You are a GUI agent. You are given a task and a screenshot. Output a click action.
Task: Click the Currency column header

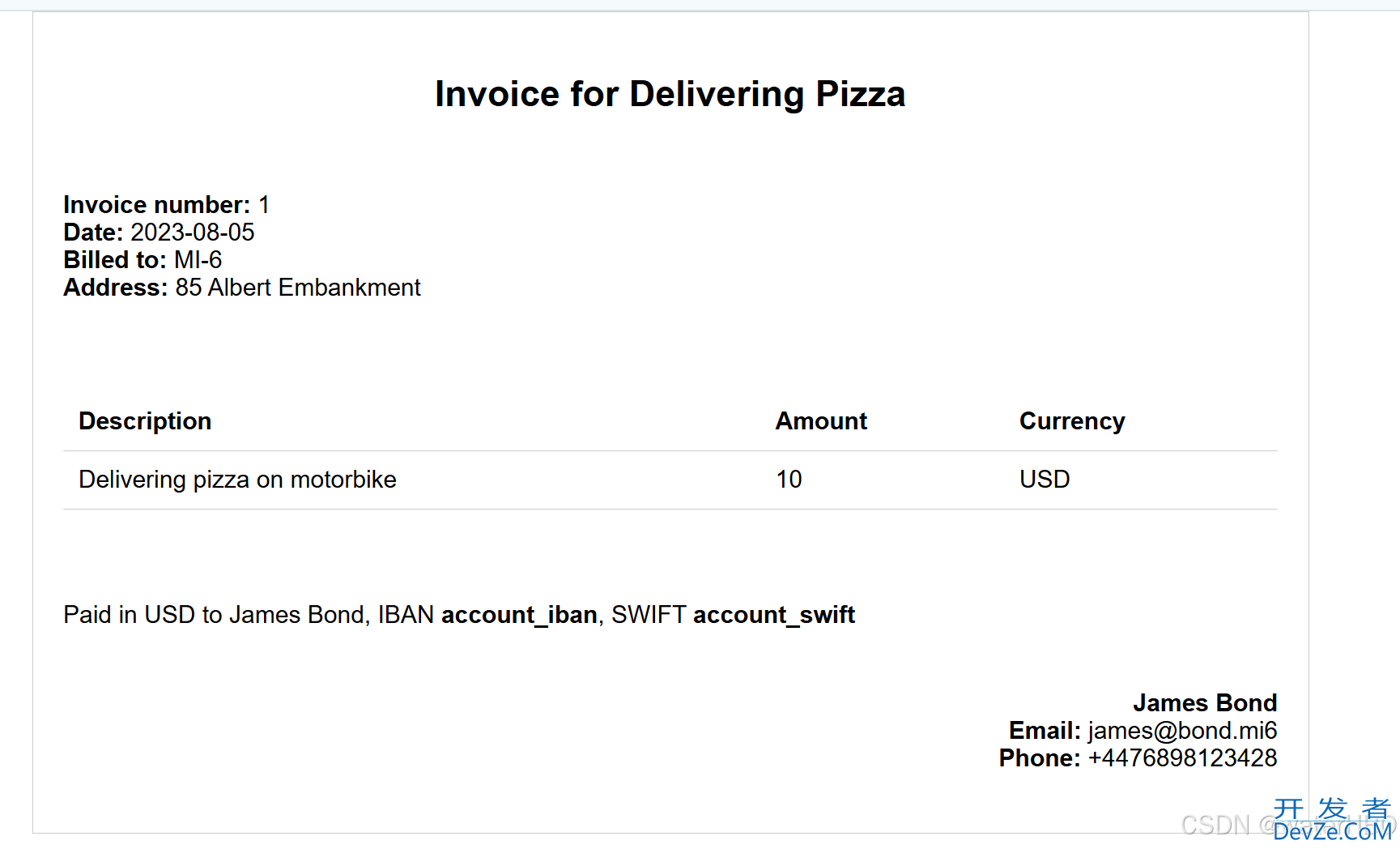(1072, 421)
